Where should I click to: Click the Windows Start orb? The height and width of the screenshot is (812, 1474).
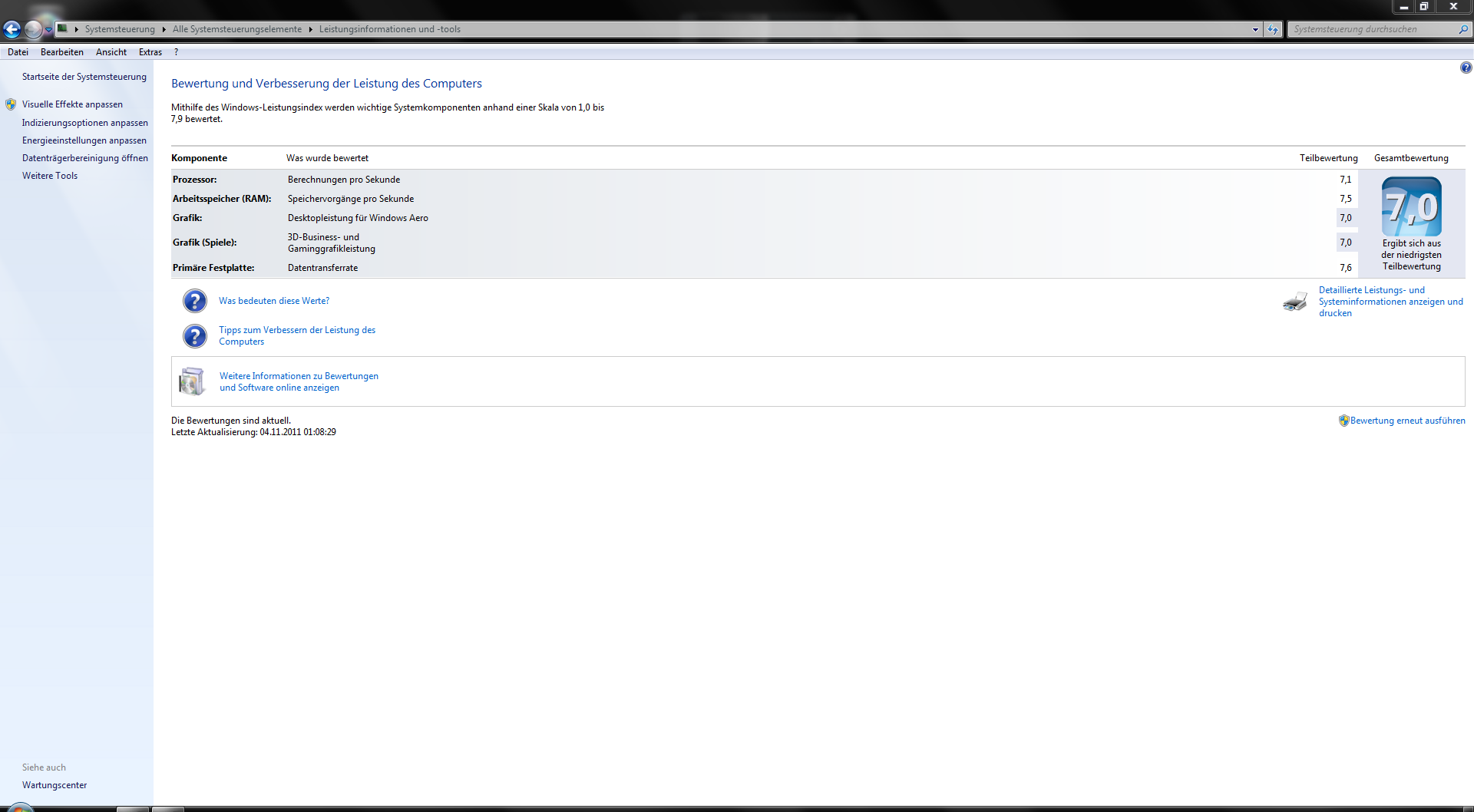(x=20, y=807)
